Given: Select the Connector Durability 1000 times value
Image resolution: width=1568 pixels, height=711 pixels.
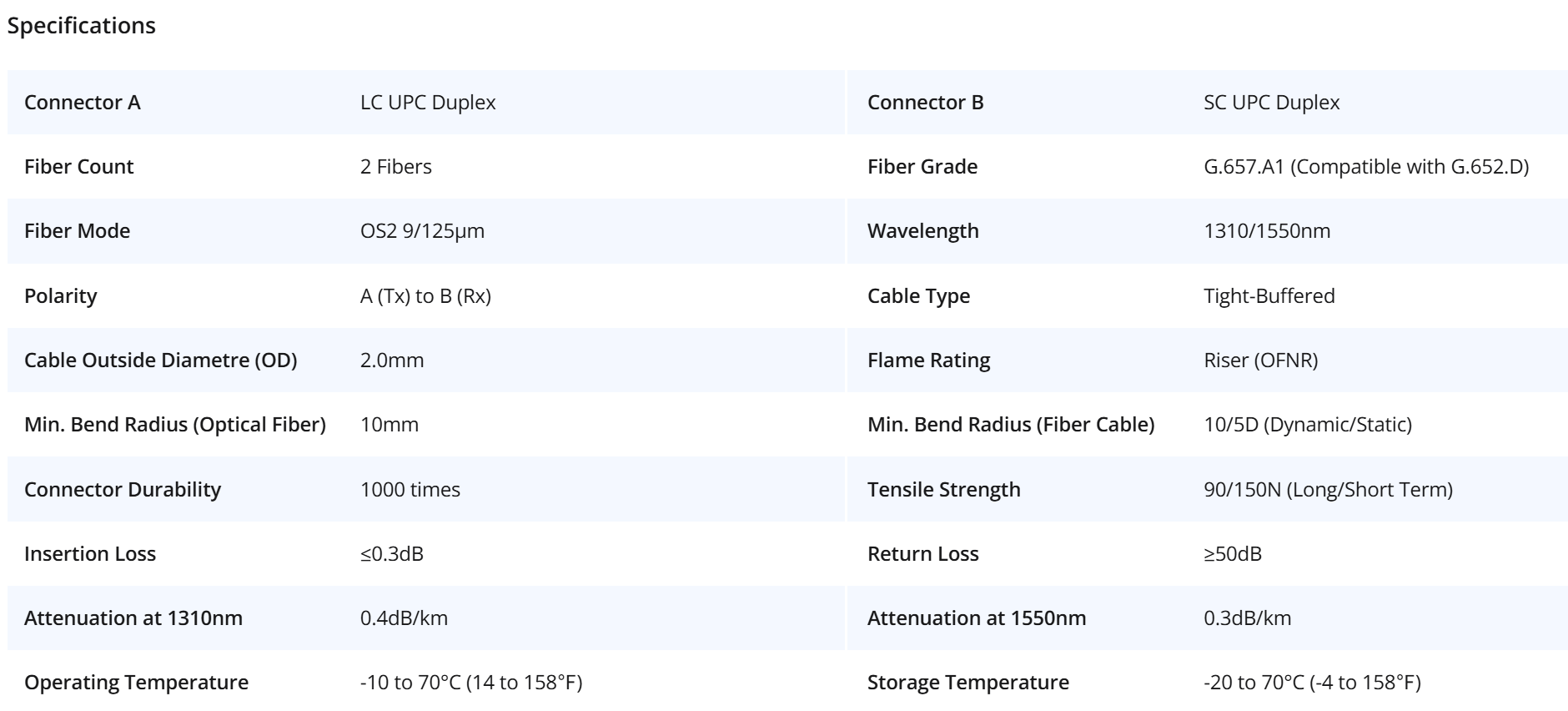Looking at the screenshot, I should (x=410, y=490).
